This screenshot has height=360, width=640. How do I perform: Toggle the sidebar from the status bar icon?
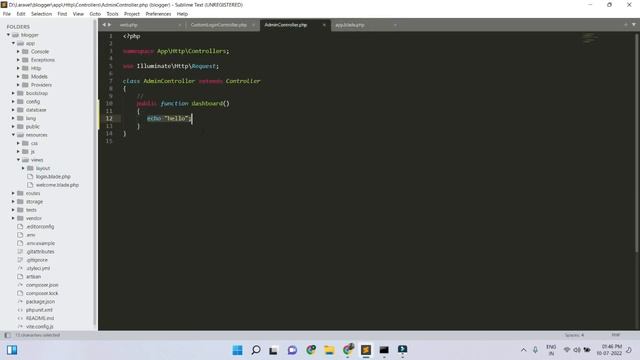coord(7,335)
